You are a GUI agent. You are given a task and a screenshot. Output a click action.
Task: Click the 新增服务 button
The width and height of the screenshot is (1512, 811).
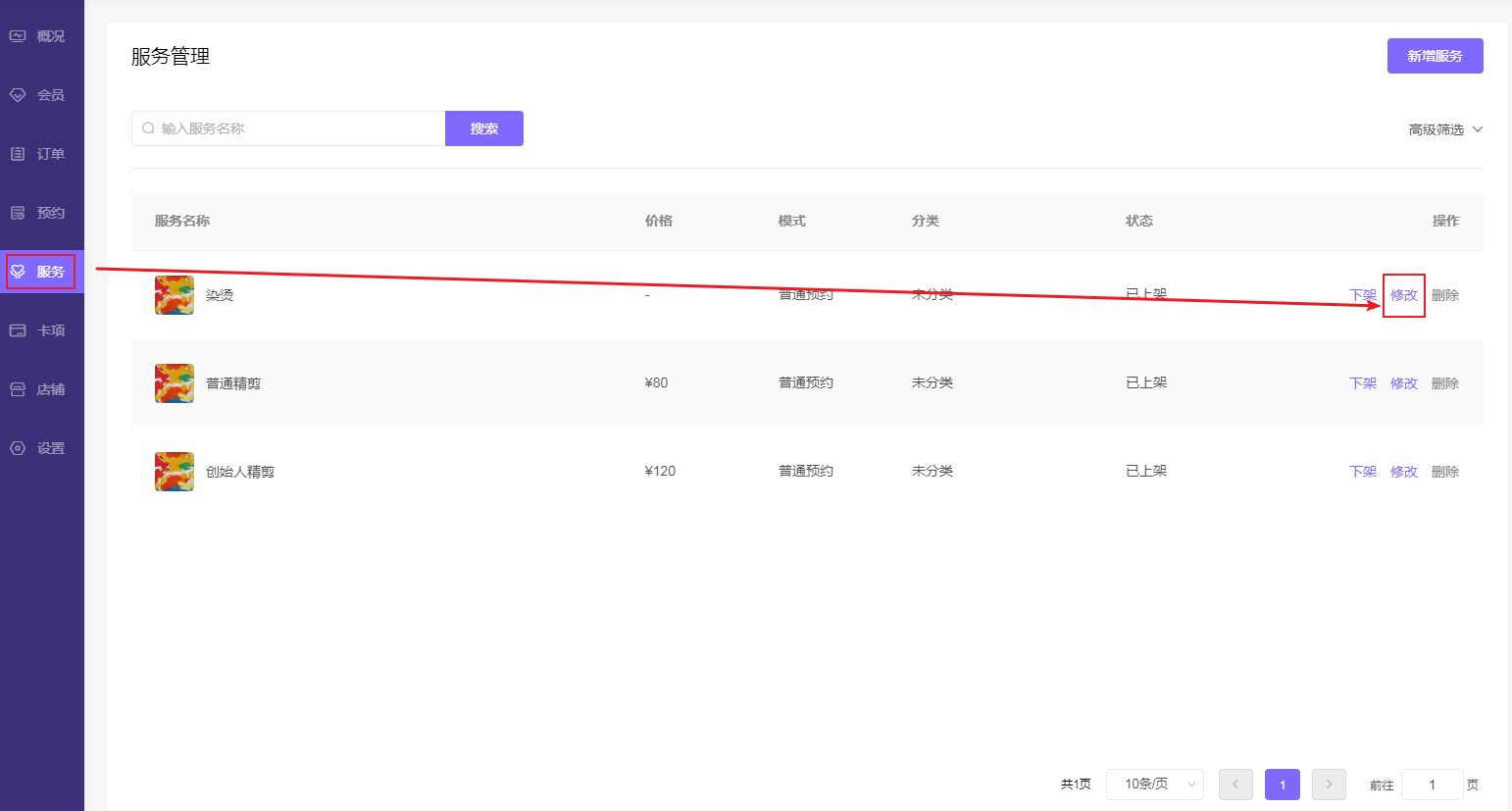point(1435,56)
